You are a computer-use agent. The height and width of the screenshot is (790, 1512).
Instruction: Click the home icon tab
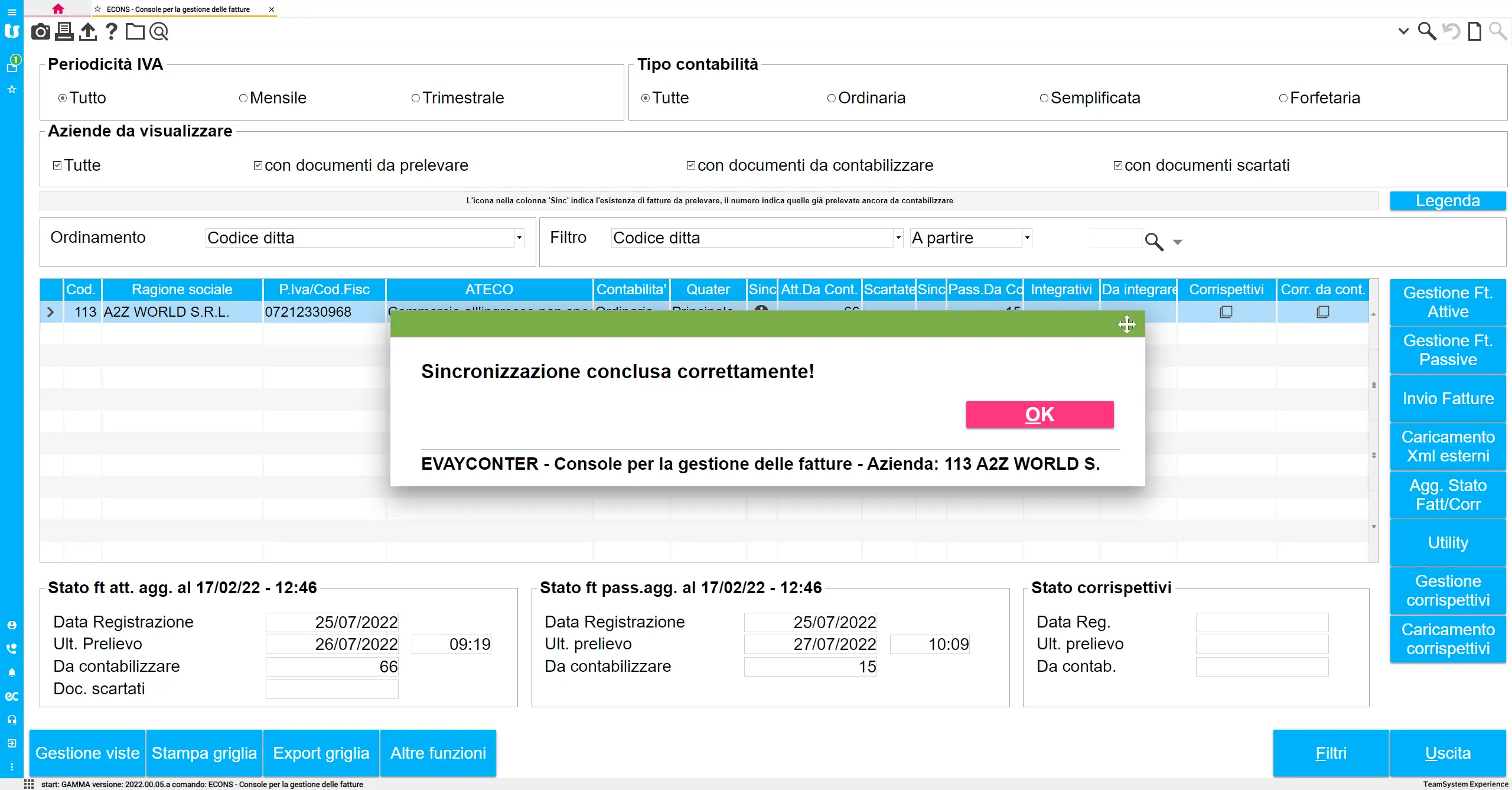click(x=58, y=9)
